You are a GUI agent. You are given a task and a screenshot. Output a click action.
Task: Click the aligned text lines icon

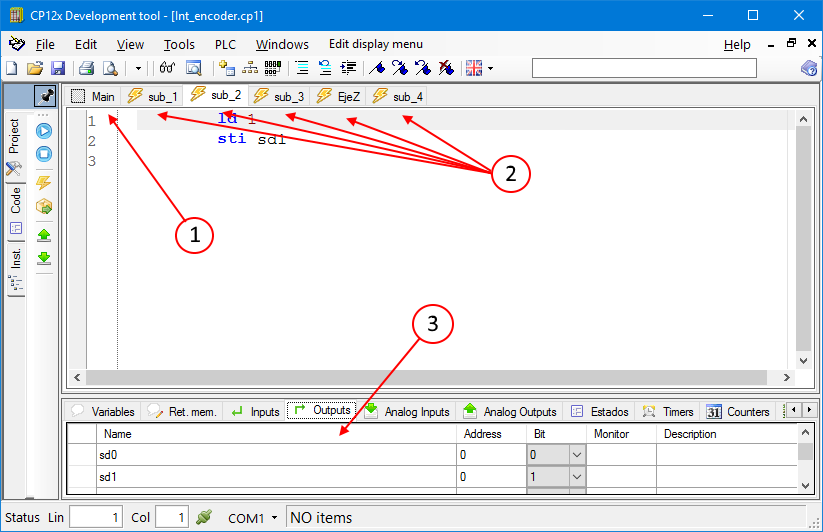(302, 68)
